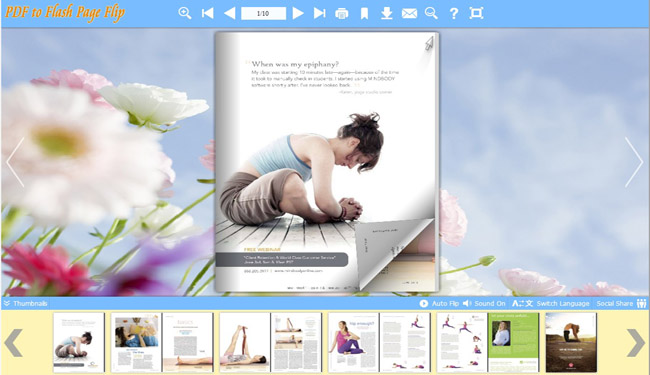
Task: Open the thumbnail with two floor-exercise photos and text
Action: (296, 342)
